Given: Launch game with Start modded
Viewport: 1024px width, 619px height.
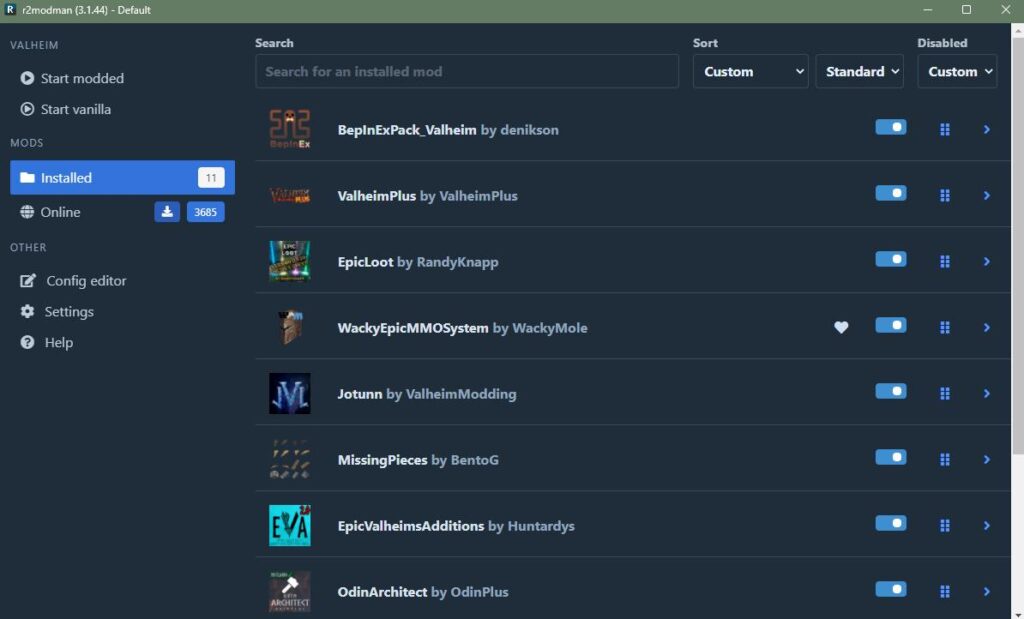Looking at the screenshot, I should [x=82, y=78].
